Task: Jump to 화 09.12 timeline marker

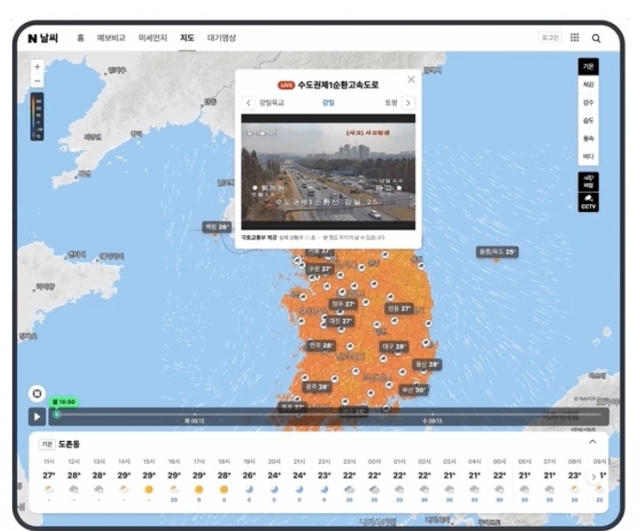Action: coord(195,421)
